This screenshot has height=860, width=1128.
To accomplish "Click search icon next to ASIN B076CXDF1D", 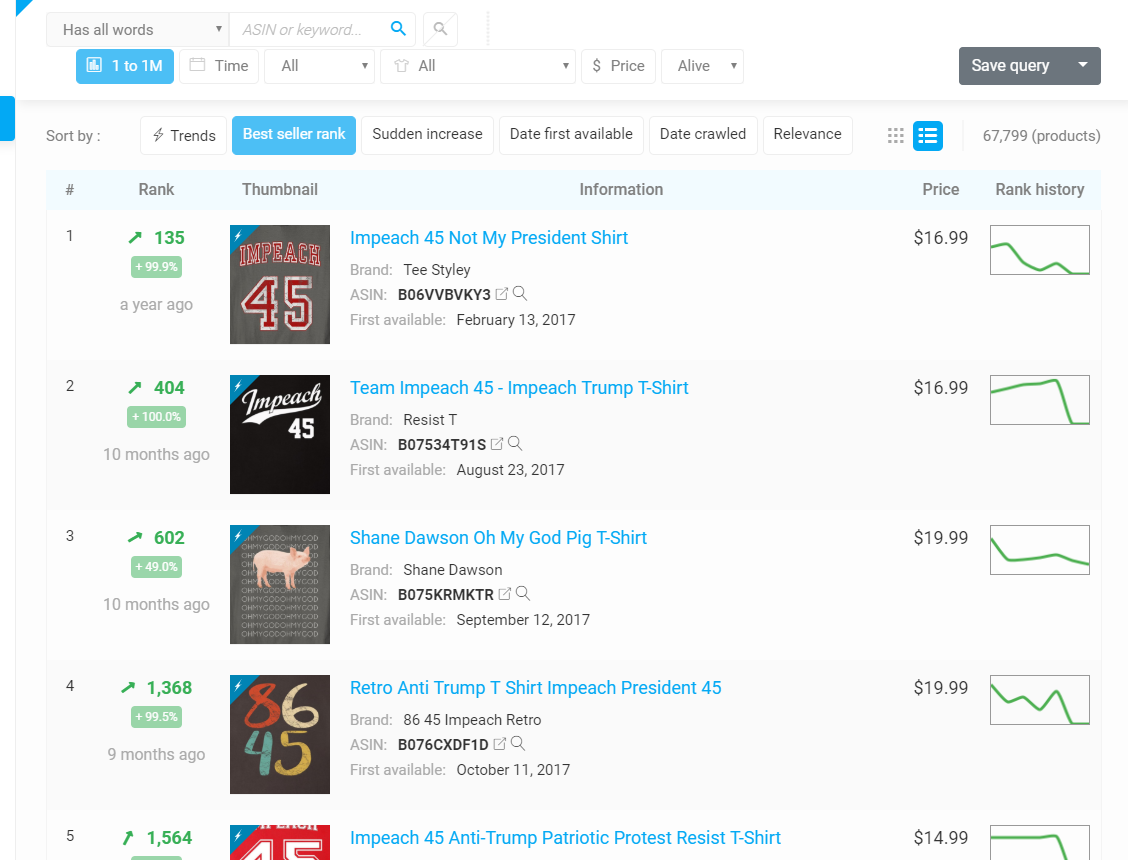I will pyautogui.click(x=517, y=743).
